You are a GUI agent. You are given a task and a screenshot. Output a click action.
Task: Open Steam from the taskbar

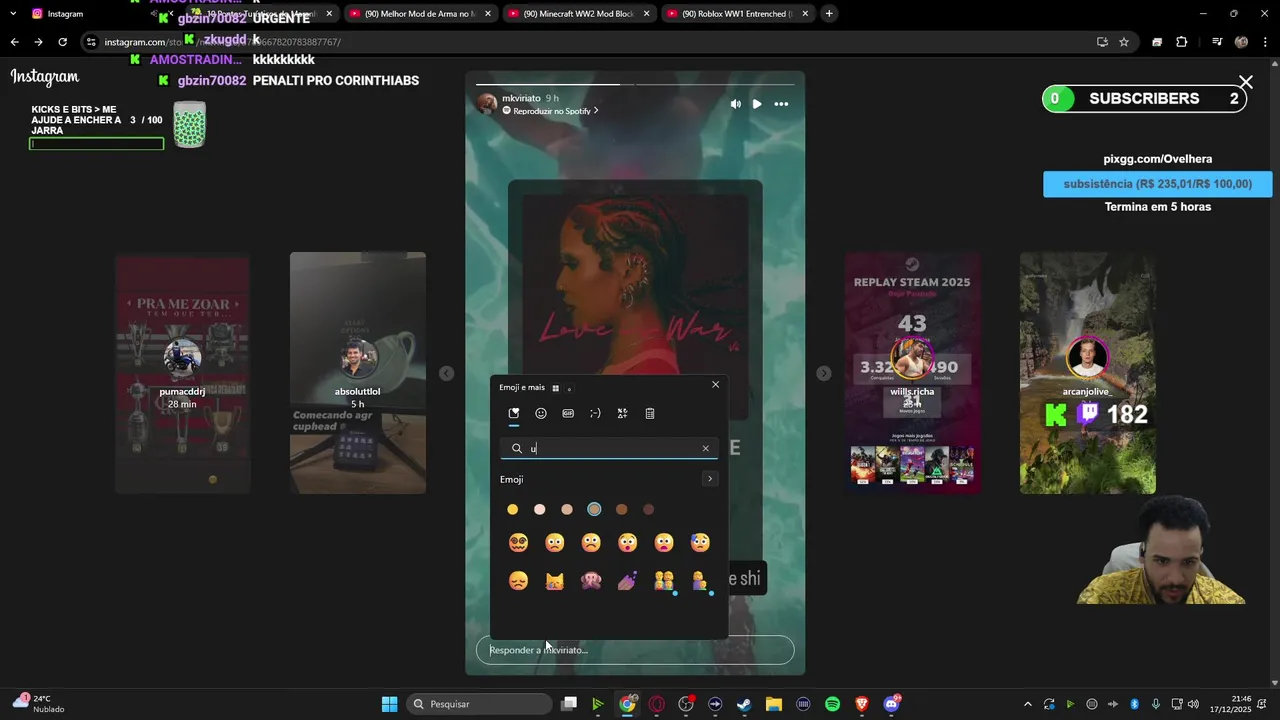point(744,704)
